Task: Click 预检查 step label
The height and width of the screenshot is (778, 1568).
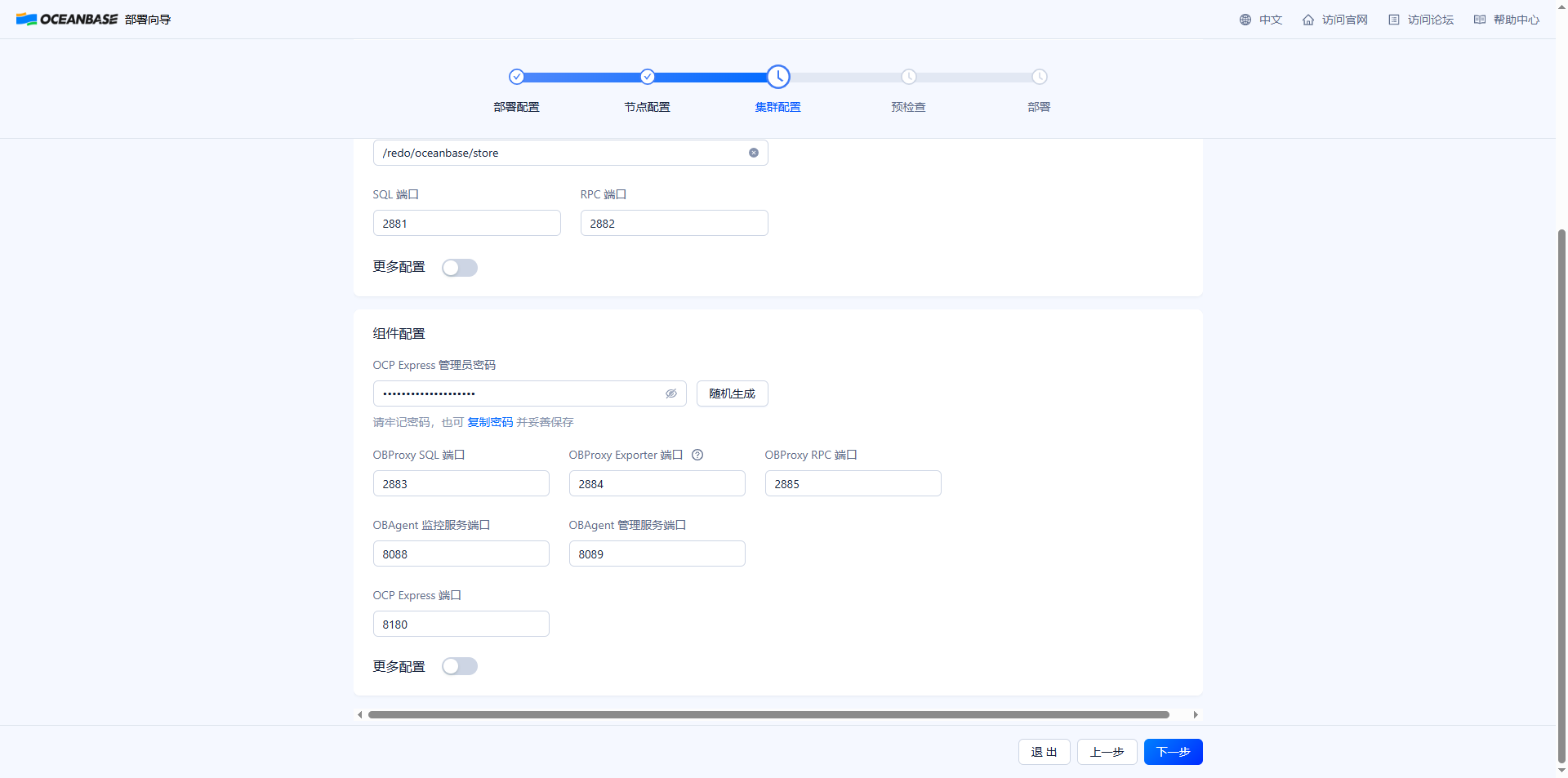Action: 909,107
